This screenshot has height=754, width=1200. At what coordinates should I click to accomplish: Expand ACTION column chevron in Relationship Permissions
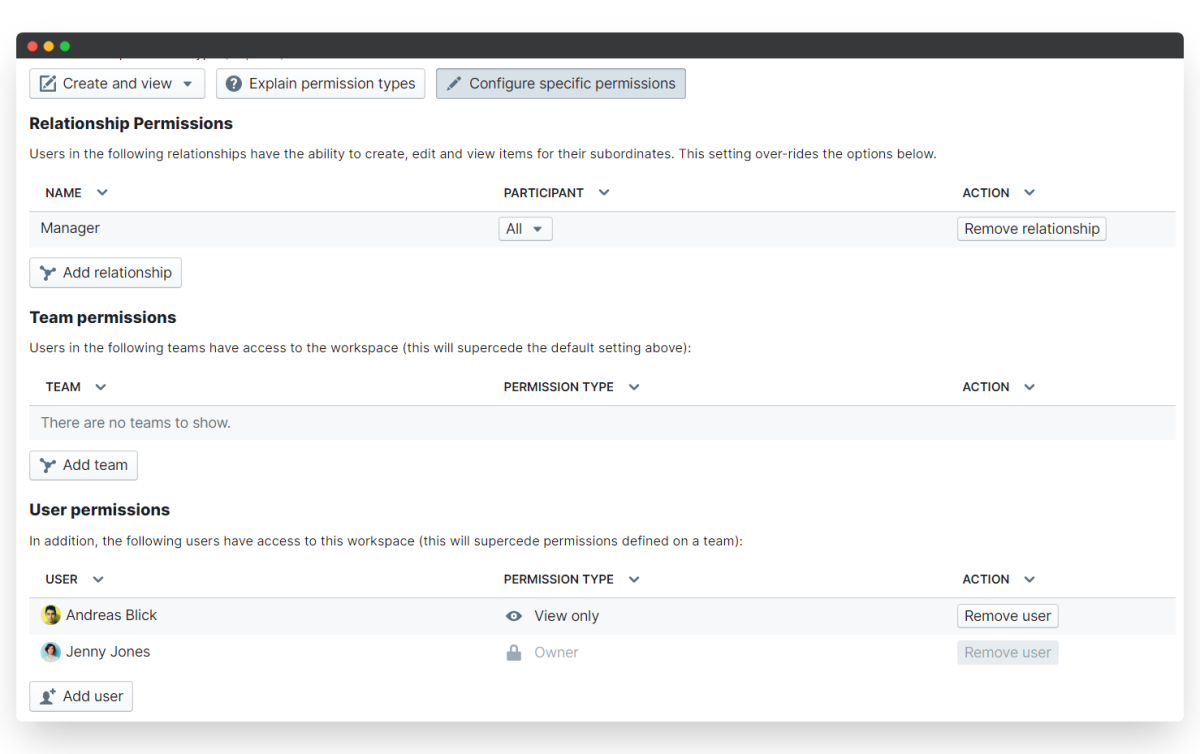pyautogui.click(x=1030, y=193)
